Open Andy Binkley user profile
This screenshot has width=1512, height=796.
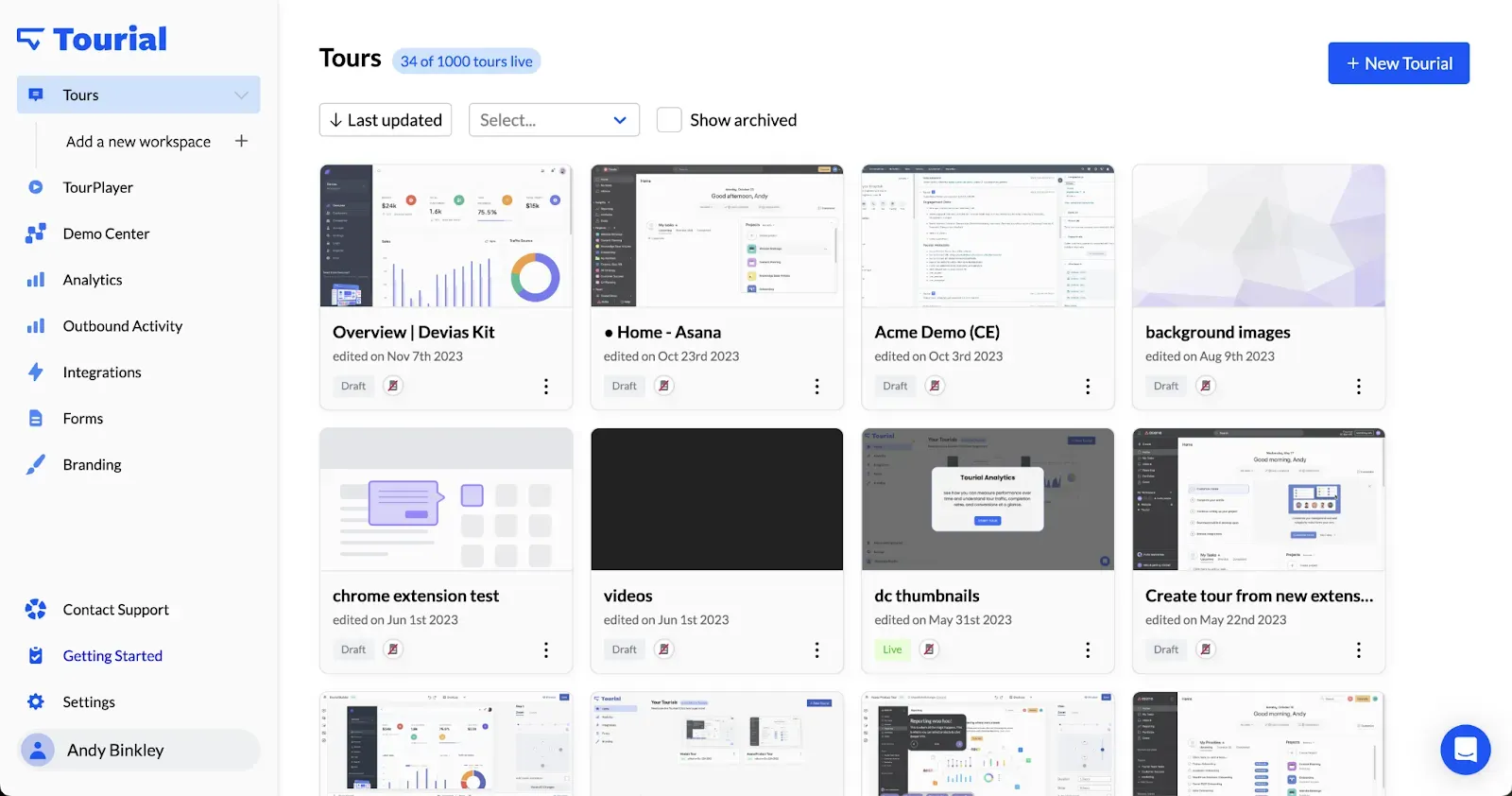(x=140, y=750)
